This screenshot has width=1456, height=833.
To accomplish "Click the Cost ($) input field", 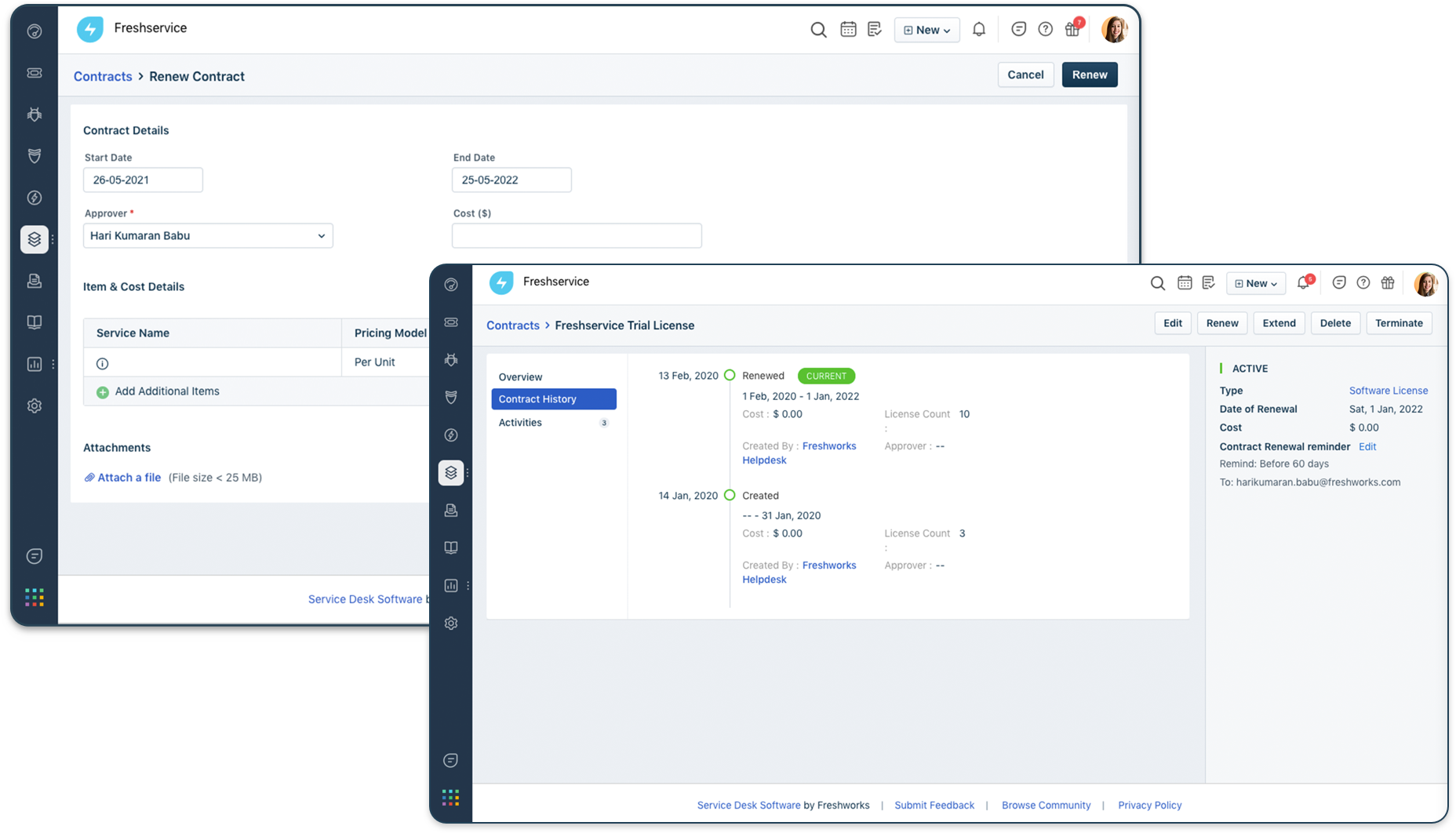I will 576,236.
